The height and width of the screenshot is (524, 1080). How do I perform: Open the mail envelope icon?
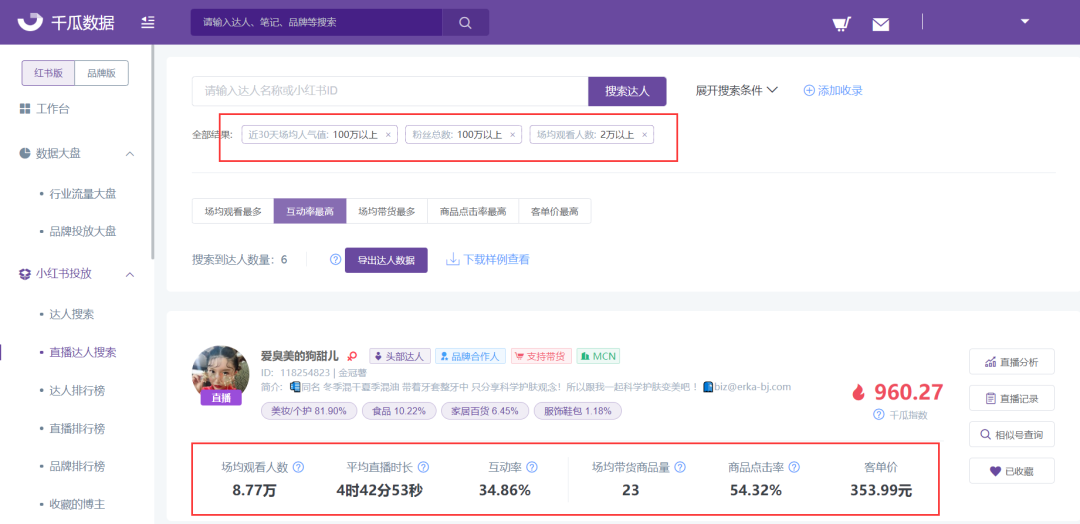pos(880,24)
